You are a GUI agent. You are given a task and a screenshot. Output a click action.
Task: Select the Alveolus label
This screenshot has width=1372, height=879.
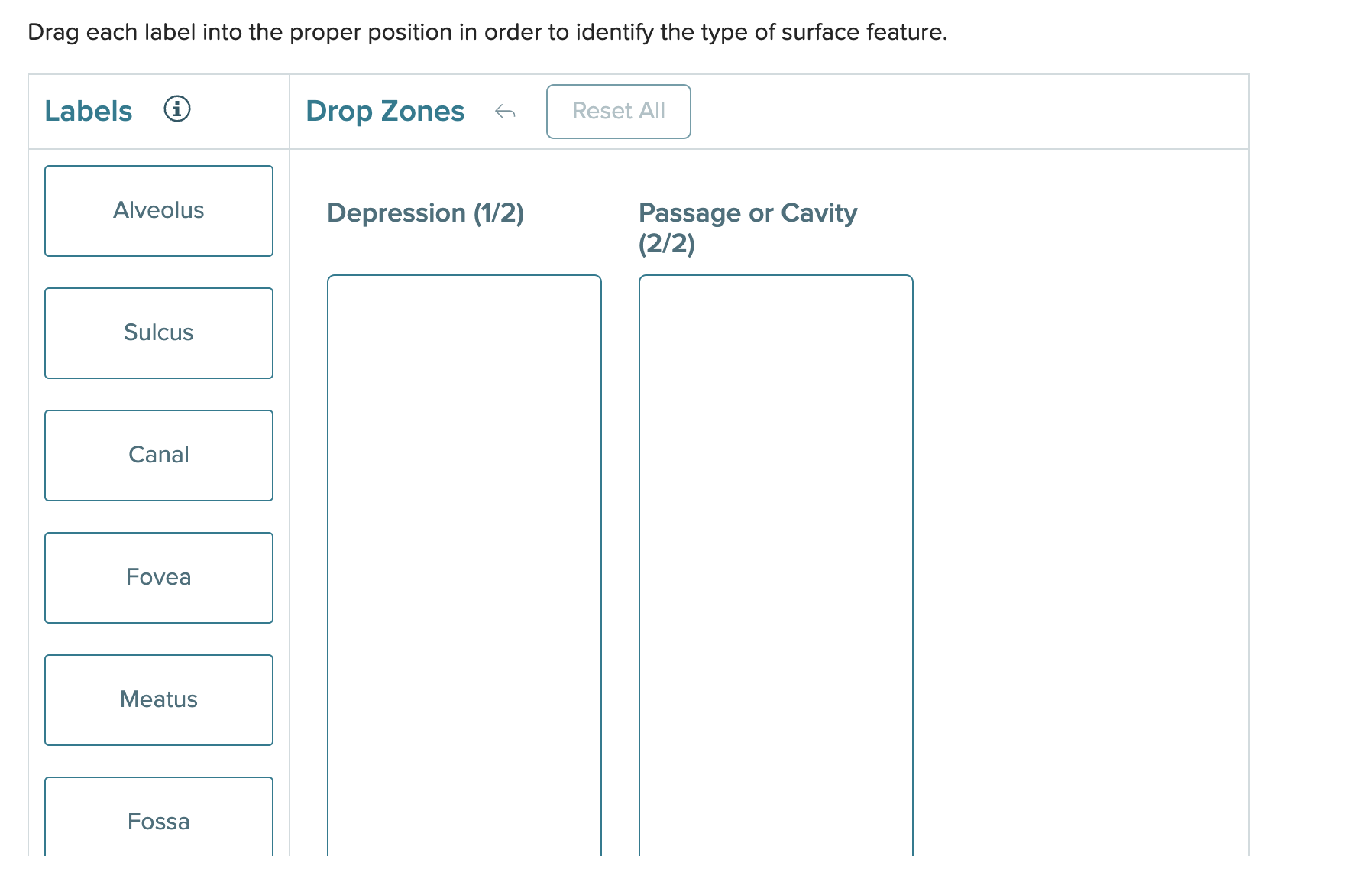coord(159,210)
